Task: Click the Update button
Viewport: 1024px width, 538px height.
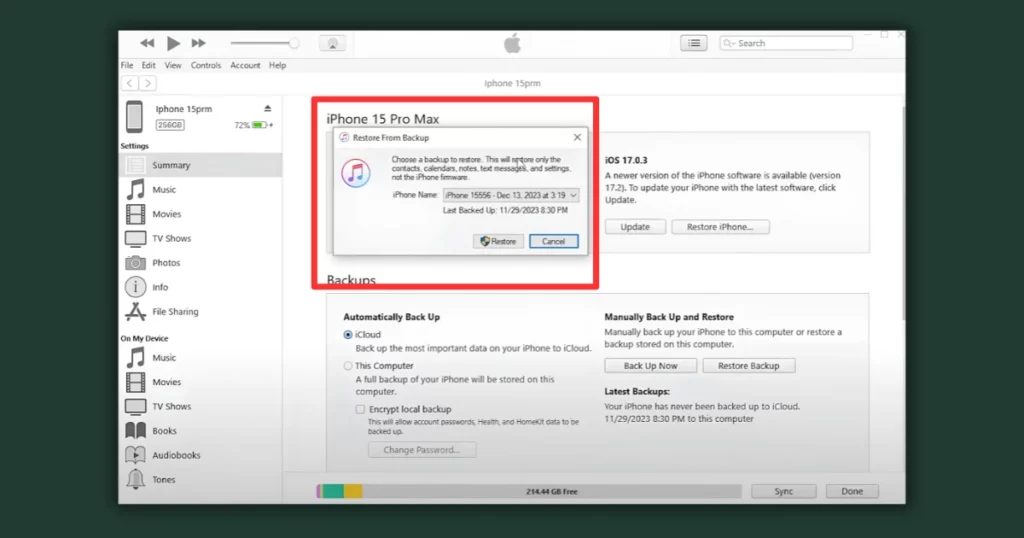Action: tap(635, 227)
